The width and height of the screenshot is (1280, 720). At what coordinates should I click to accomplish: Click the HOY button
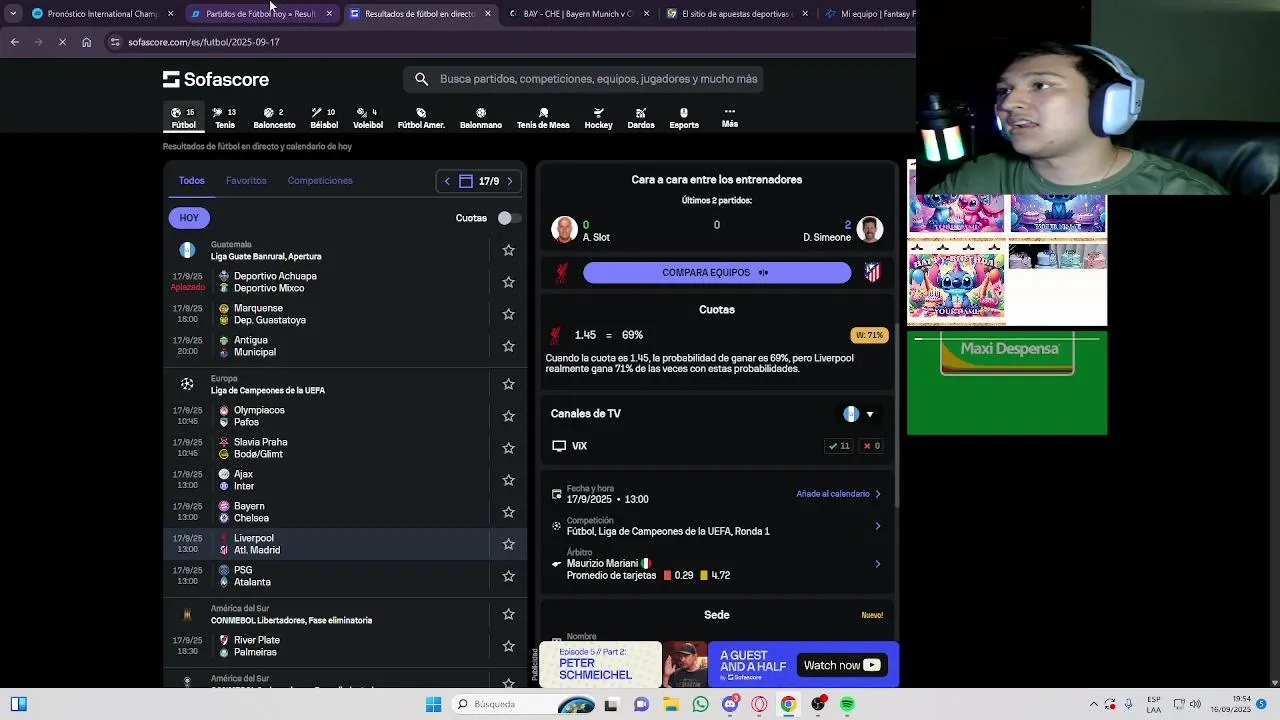tap(189, 217)
